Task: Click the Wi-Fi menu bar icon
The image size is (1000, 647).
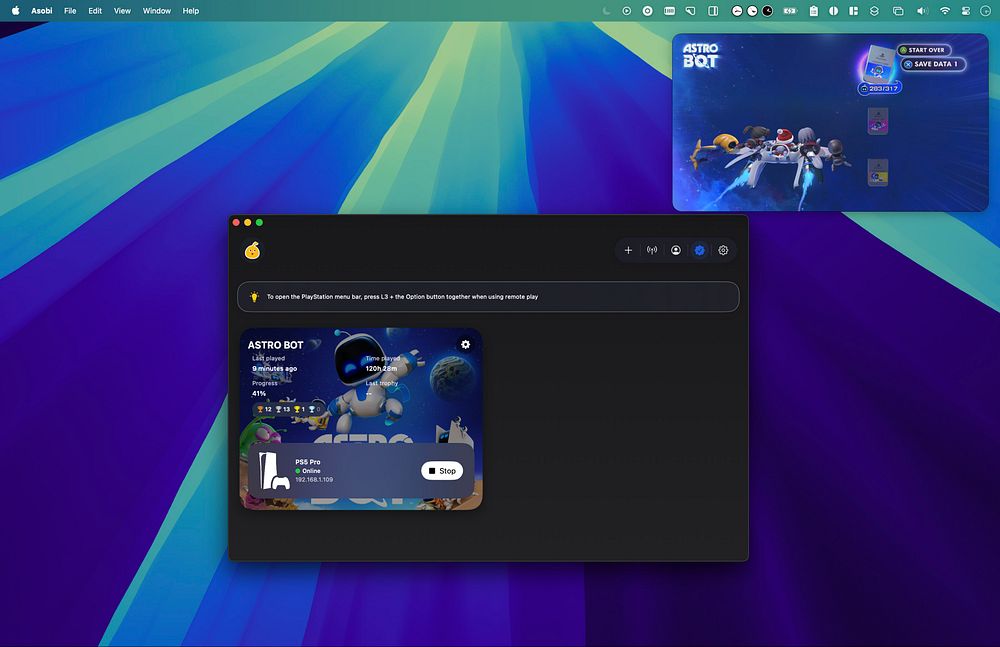Action: (x=945, y=11)
